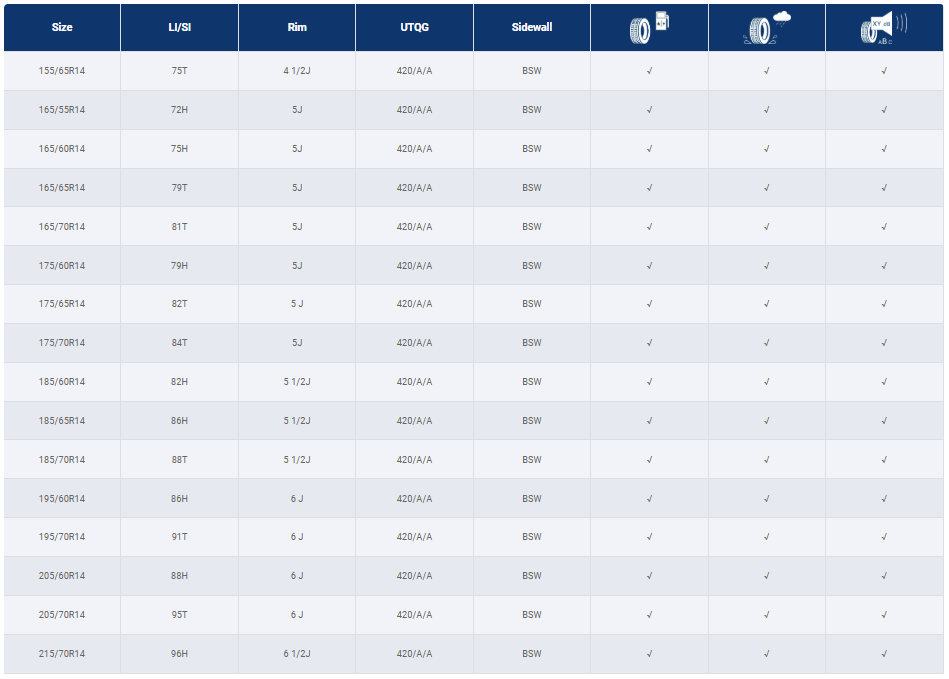Click the fuel efficiency tire icon header
Image resolution: width=949 pixels, height=679 pixels.
point(649,27)
